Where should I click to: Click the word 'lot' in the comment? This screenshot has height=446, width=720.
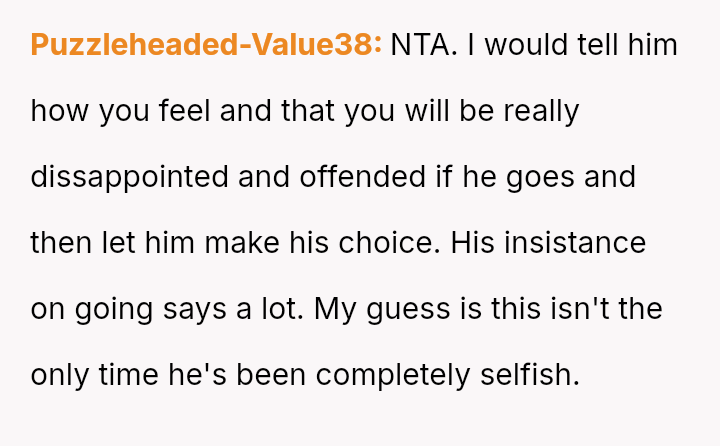click(x=283, y=309)
